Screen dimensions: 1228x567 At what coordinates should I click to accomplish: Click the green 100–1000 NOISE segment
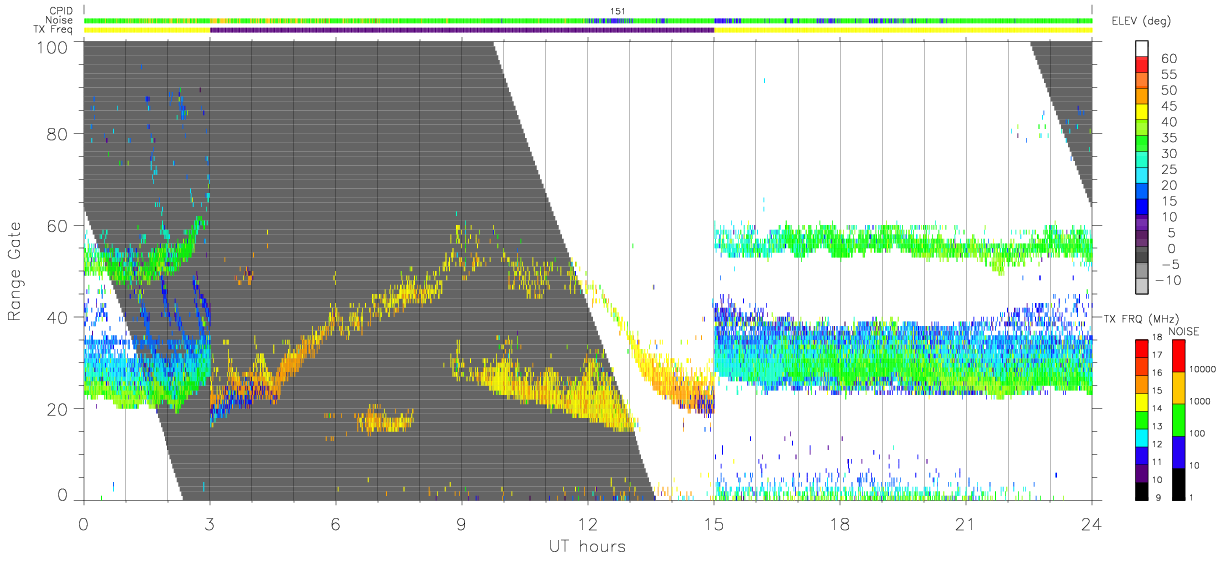tap(1181, 420)
